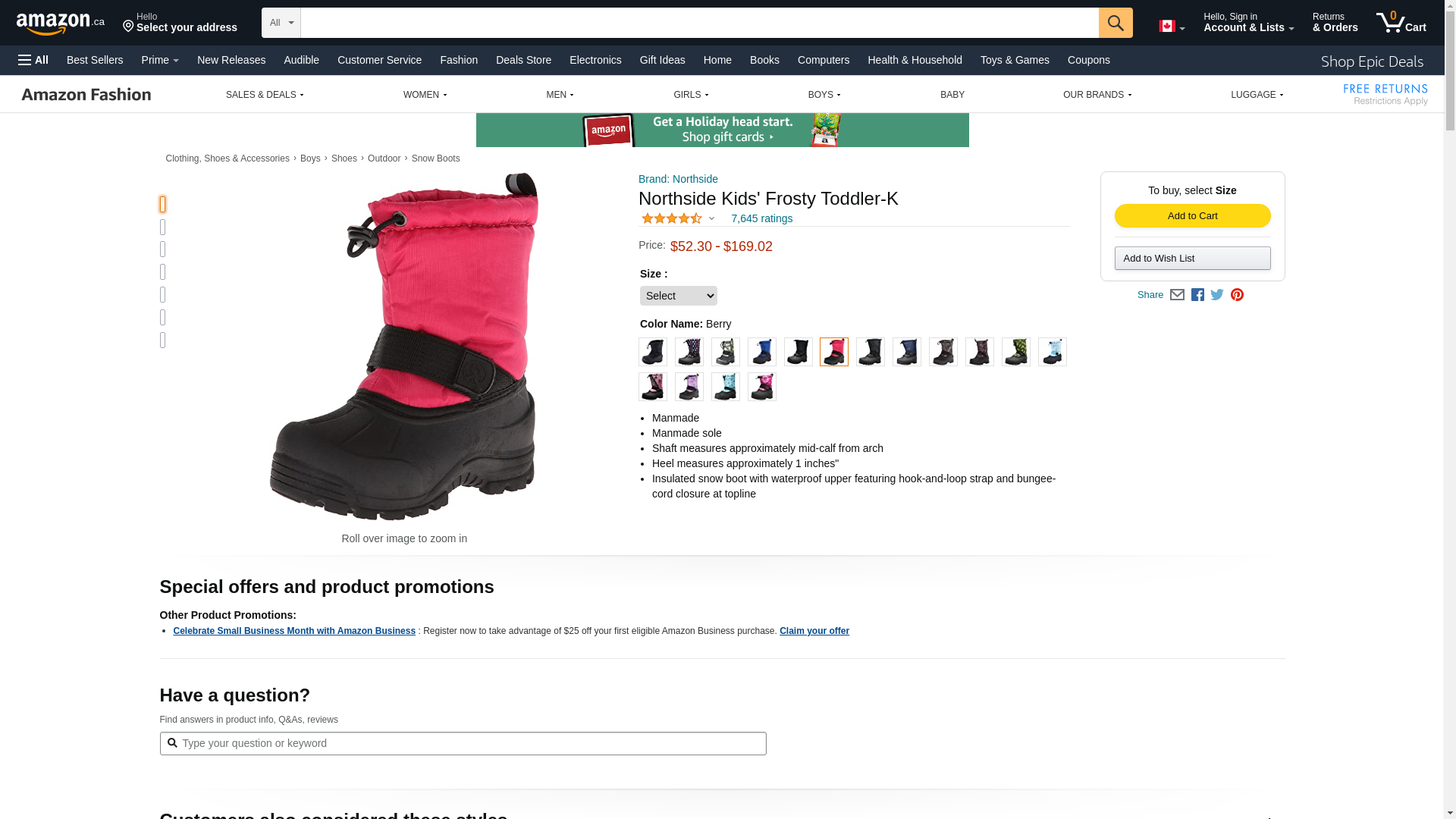The width and height of the screenshot is (1456, 819).
Task: Select the royal blue boot color swatch
Action: click(762, 352)
